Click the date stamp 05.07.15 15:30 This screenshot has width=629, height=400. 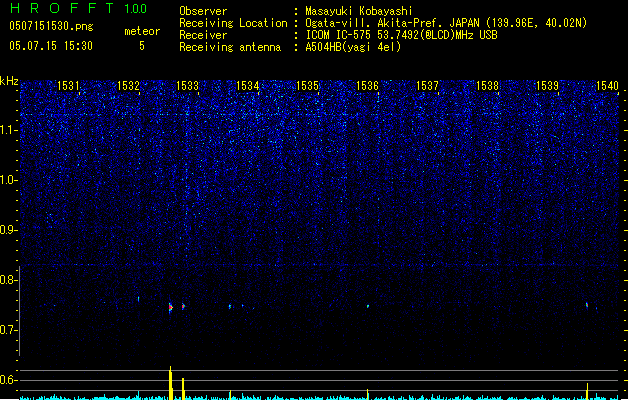(x=51, y=46)
